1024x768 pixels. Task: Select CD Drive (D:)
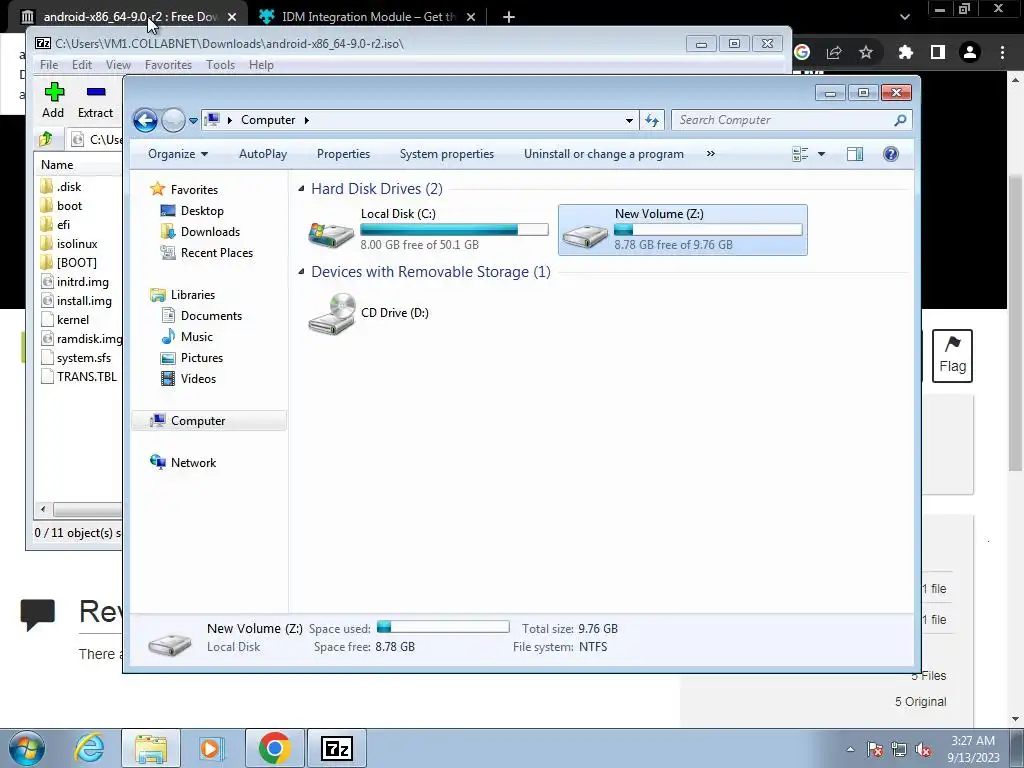click(370, 313)
